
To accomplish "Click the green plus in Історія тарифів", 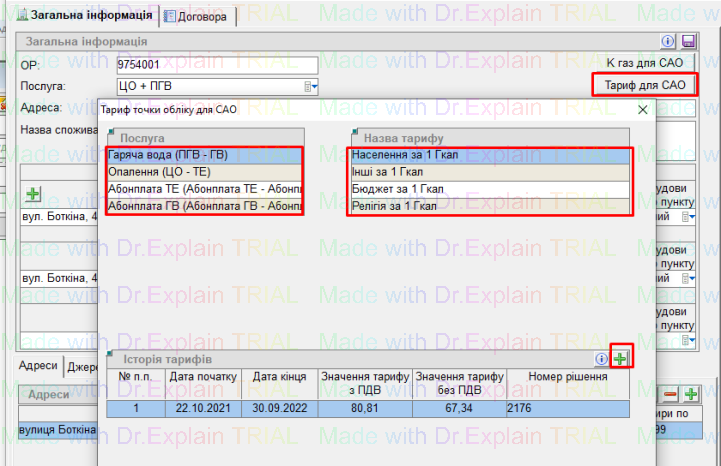I will (x=622, y=359).
